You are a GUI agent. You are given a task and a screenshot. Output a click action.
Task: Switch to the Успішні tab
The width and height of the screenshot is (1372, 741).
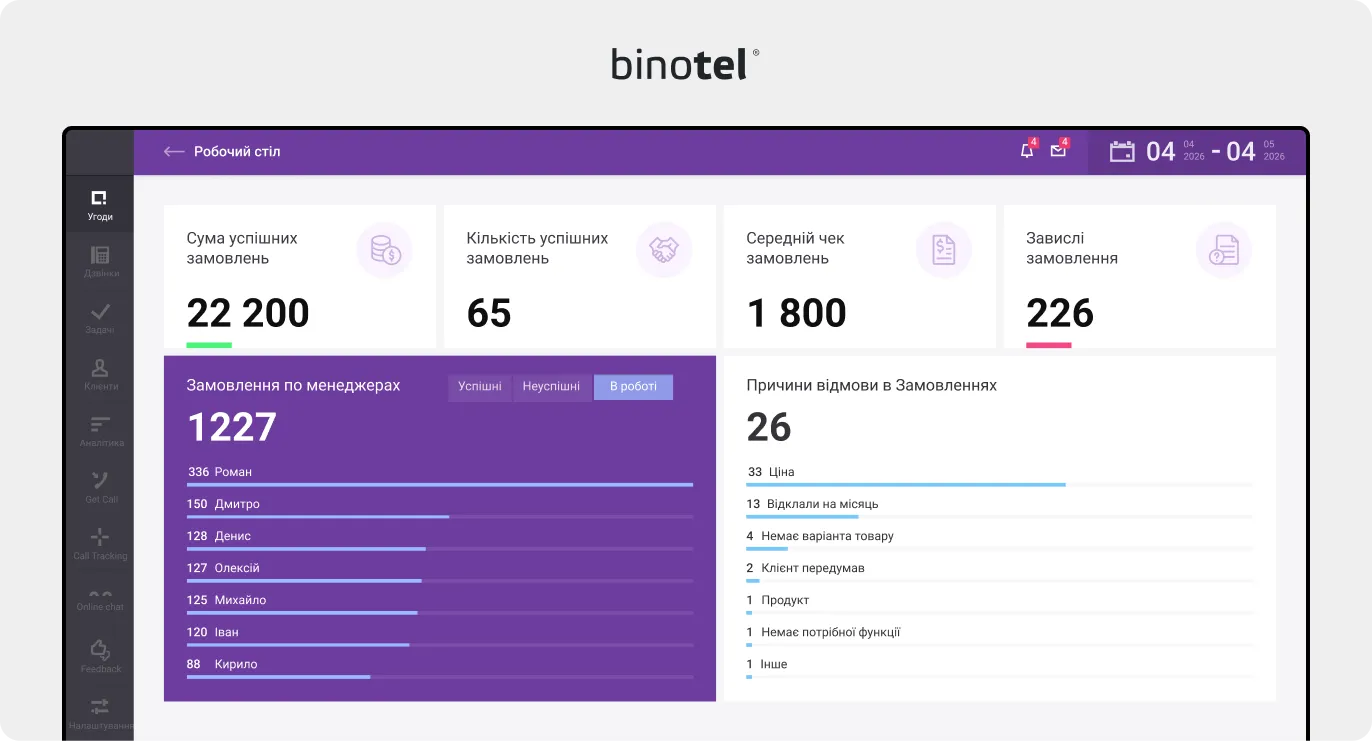coord(480,387)
